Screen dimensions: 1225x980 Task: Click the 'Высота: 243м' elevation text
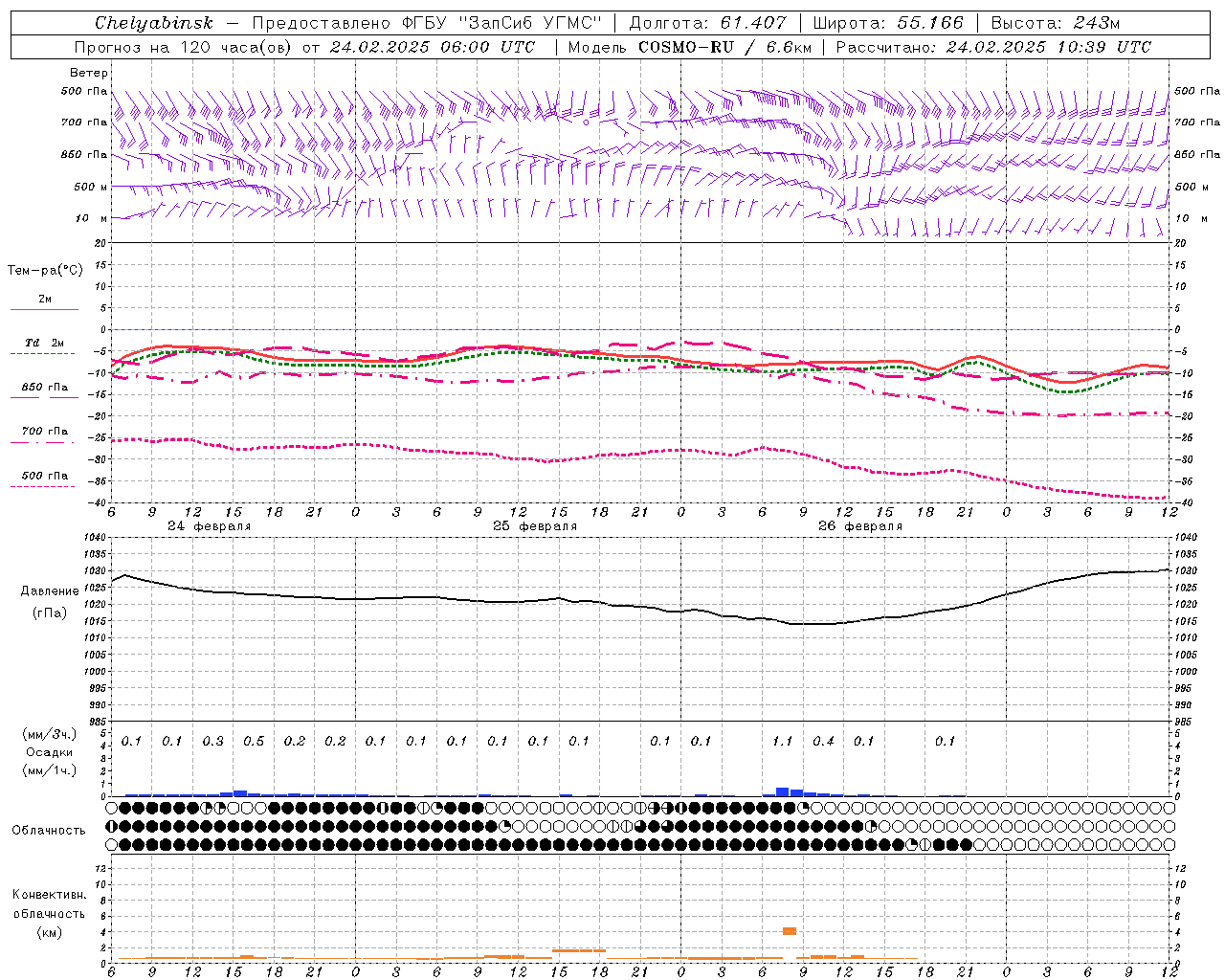tap(1055, 23)
